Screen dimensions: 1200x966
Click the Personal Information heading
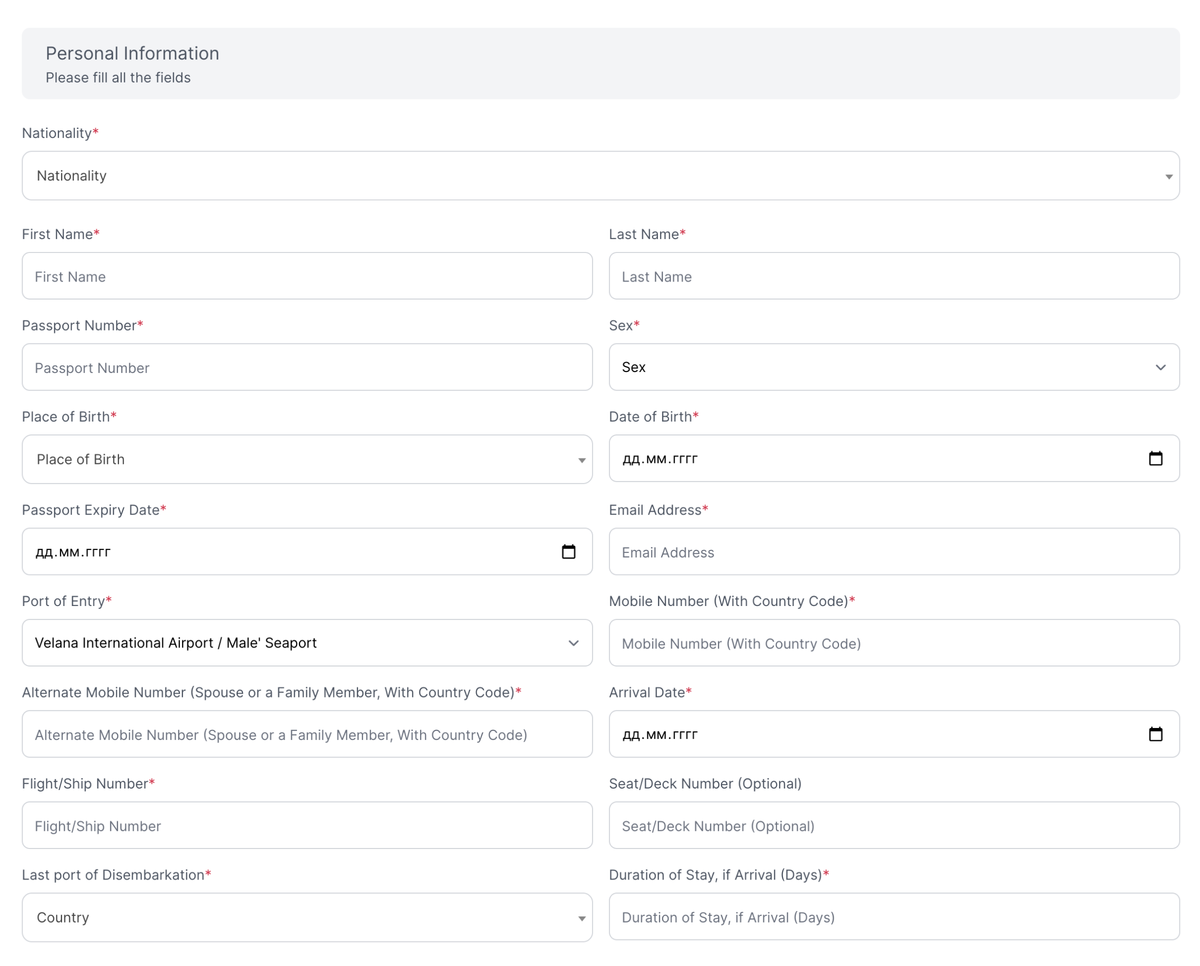[x=132, y=53]
